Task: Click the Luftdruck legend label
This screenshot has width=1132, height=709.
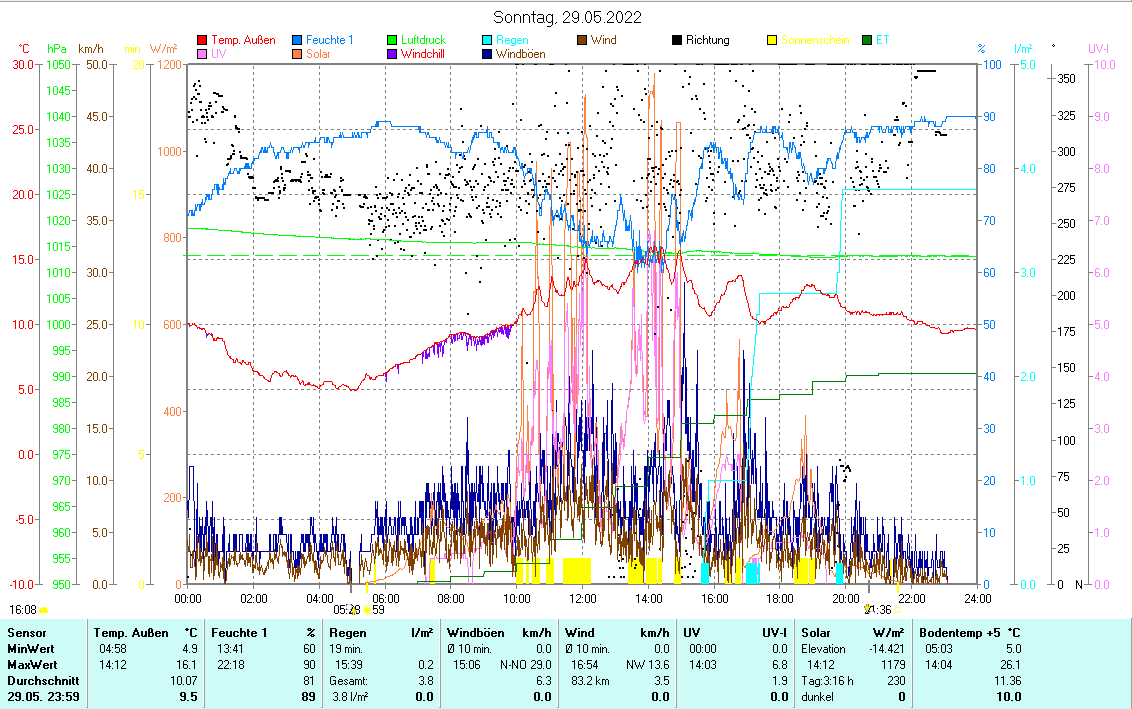Action: (423, 40)
